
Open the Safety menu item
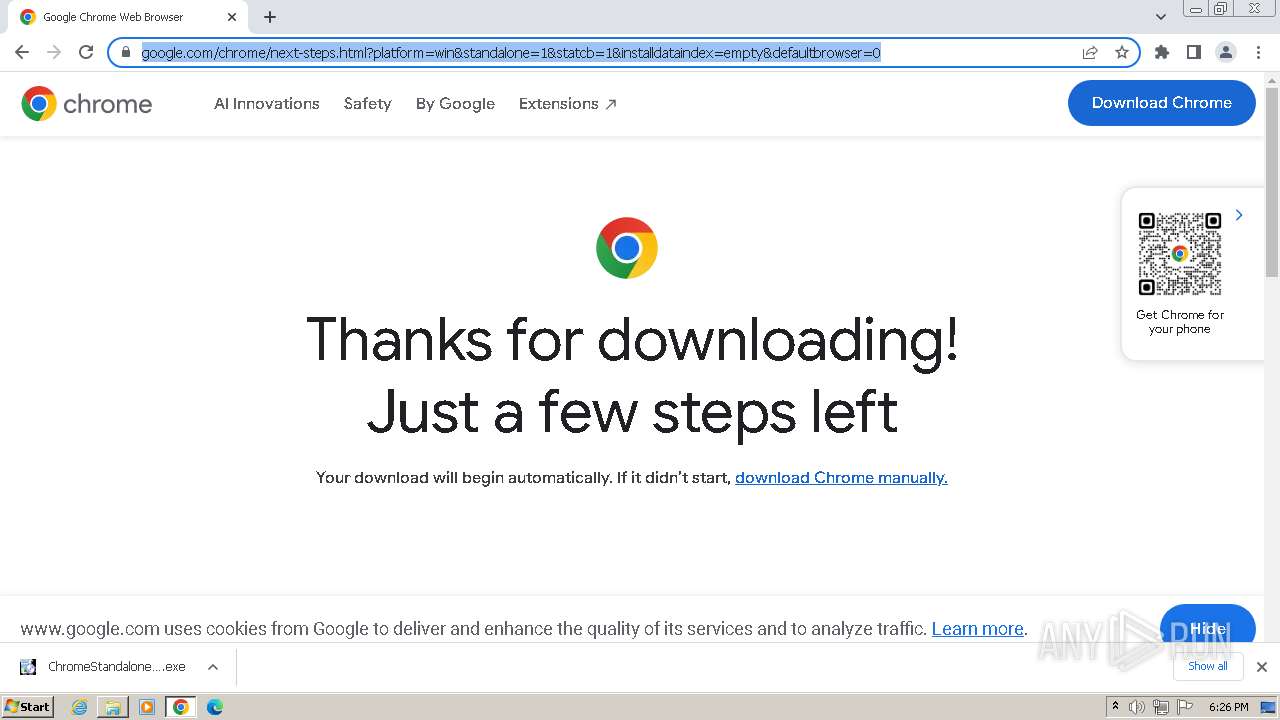(x=367, y=103)
